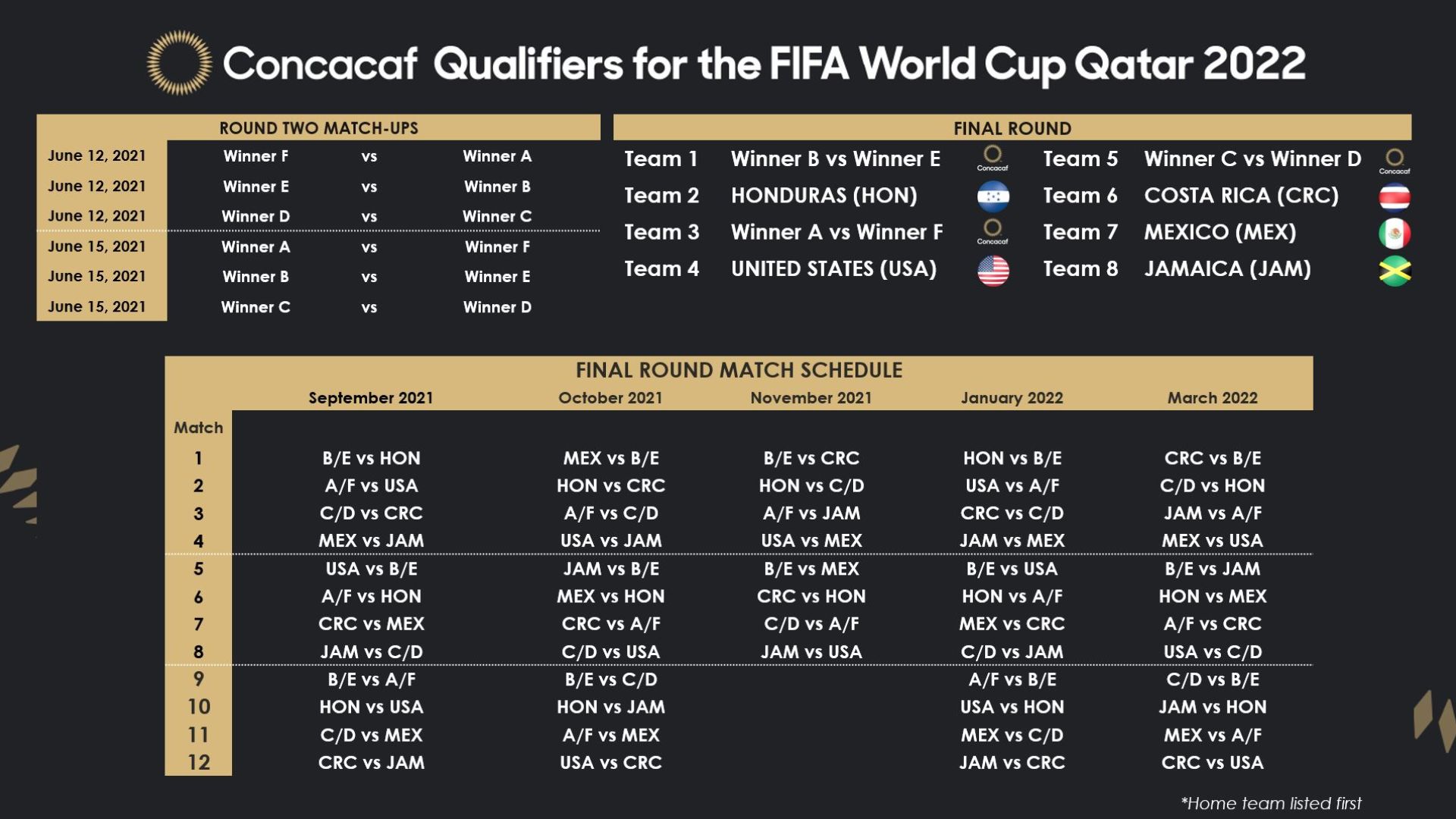Select the Jamaica flag icon

click(1394, 270)
